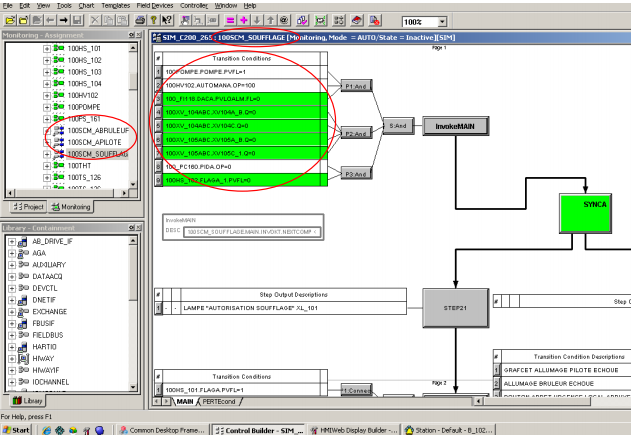
Task: Click the AB_DRIVE_IF library icon
Action: point(23,241)
